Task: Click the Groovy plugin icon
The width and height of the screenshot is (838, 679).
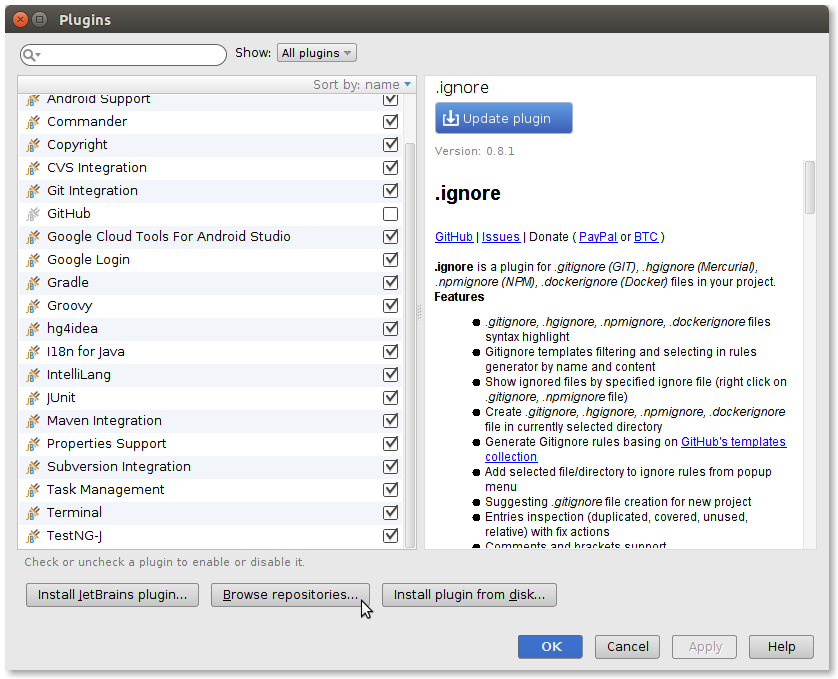Action: pyautogui.click(x=33, y=306)
